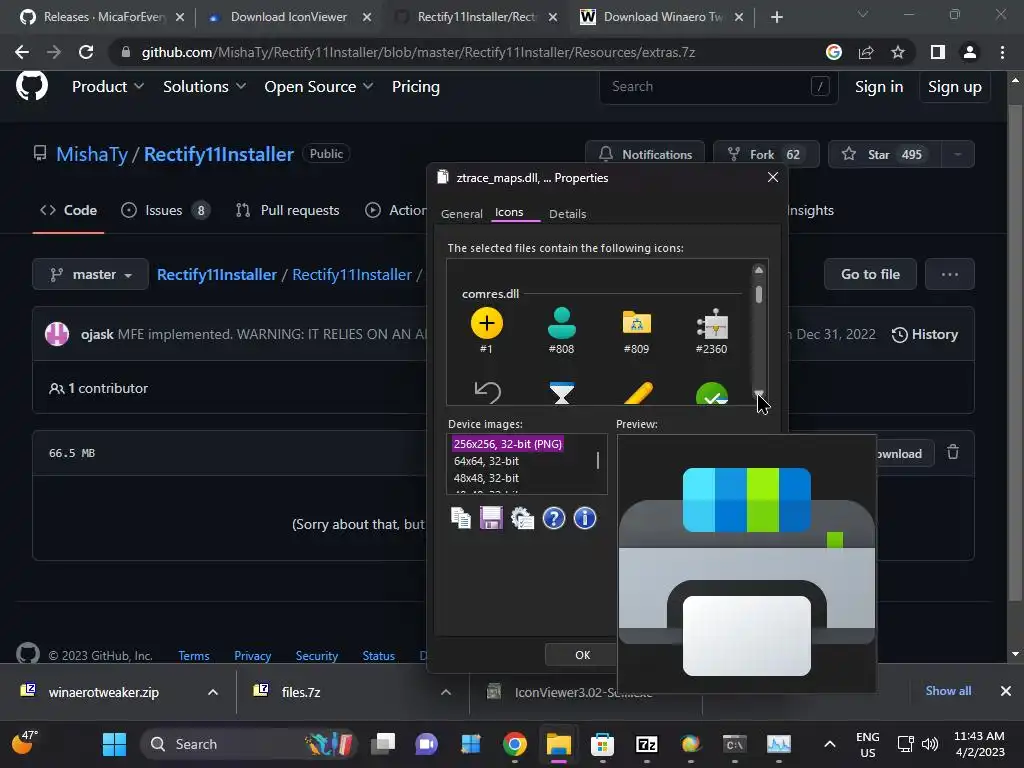Viewport: 1024px width, 768px height.
Task: Select the yellow pencil icon in the list
Action: [x=637, y=392]
